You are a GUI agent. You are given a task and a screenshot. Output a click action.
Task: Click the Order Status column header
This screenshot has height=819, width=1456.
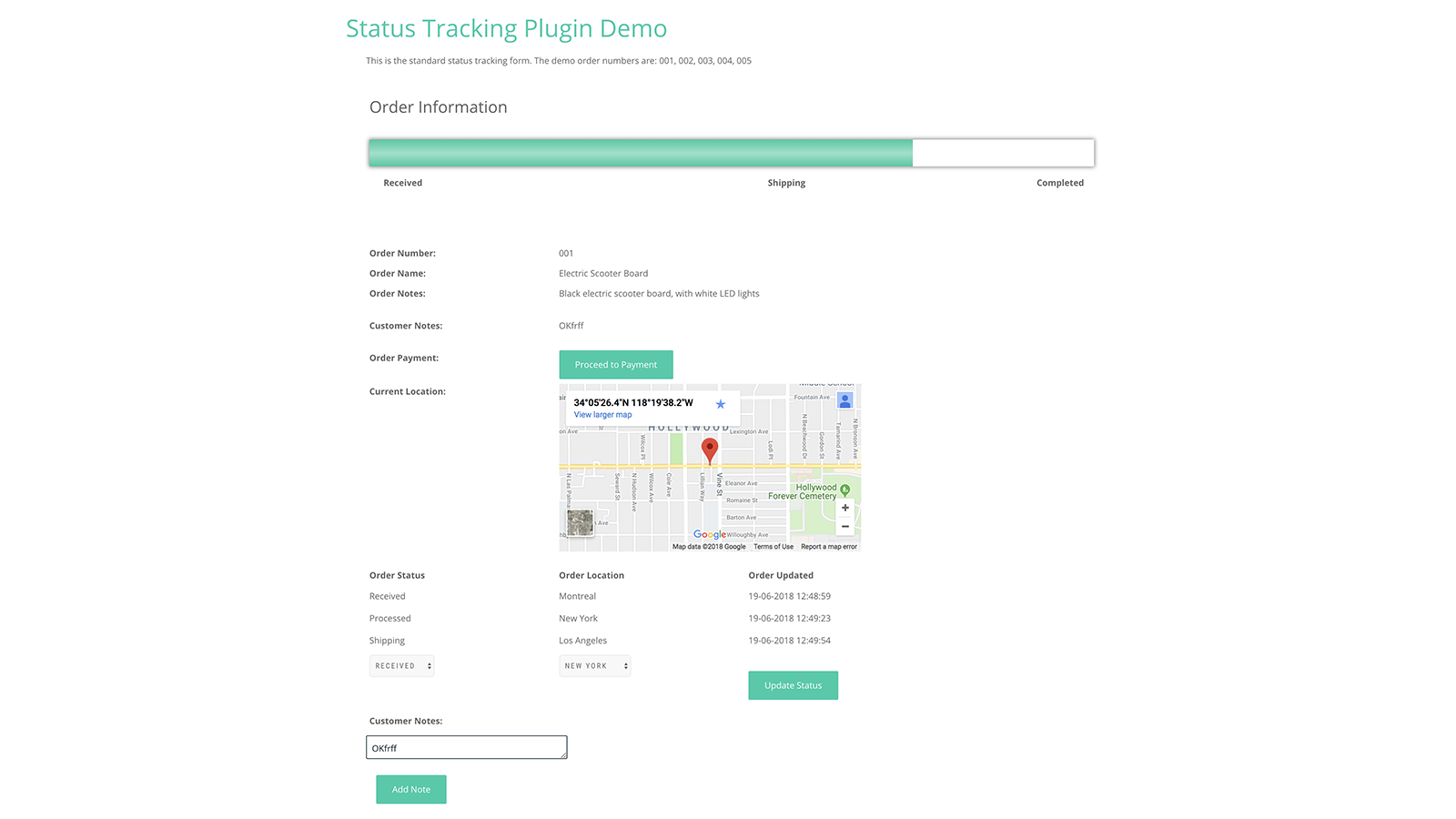click(x=398, y=575)
